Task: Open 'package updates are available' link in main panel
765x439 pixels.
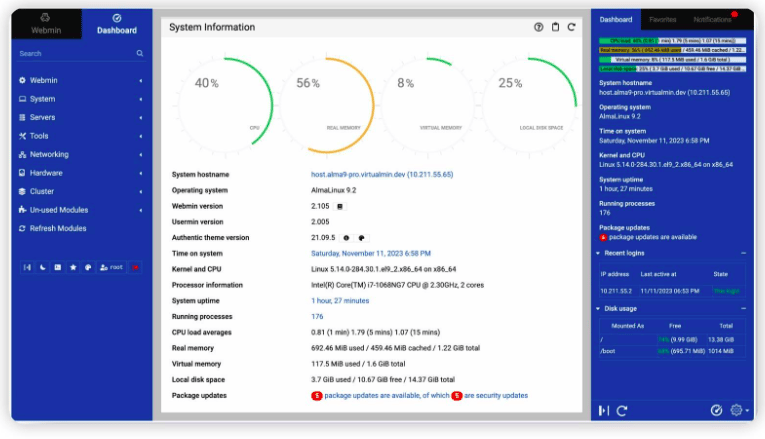Action: pyautogui.click(x=386, y=395)
